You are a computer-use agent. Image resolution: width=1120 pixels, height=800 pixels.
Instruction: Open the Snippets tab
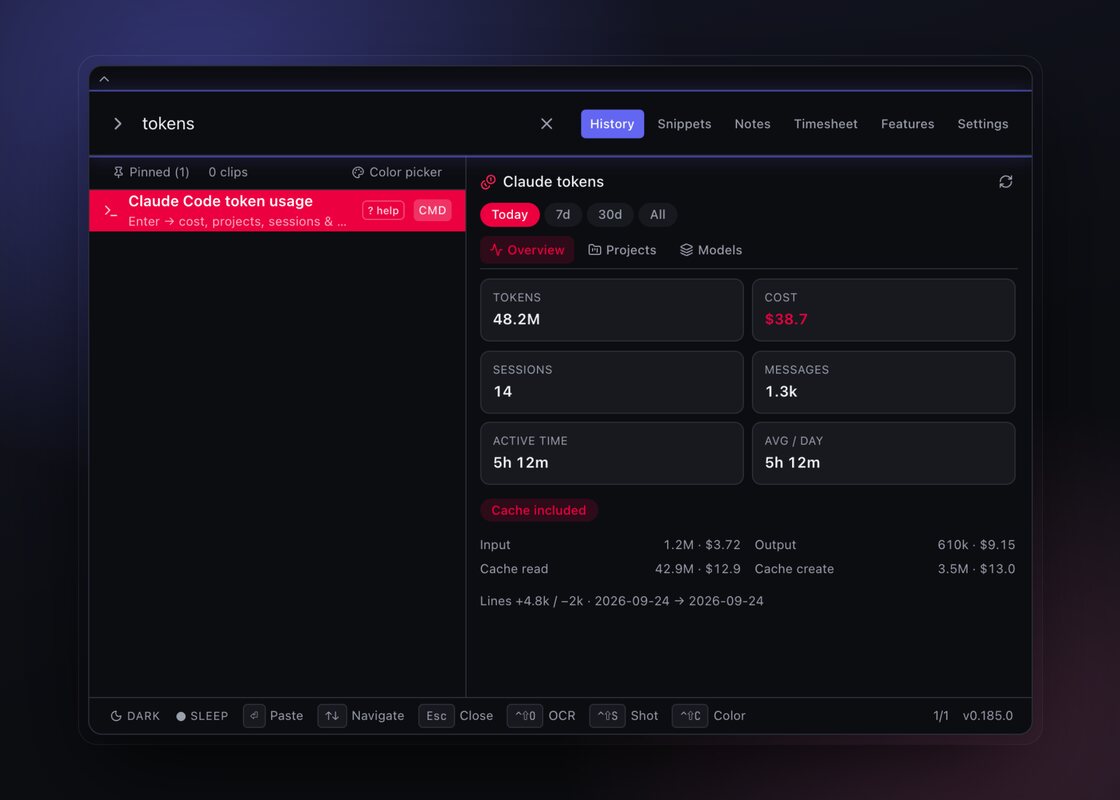[x=684, y=124]
